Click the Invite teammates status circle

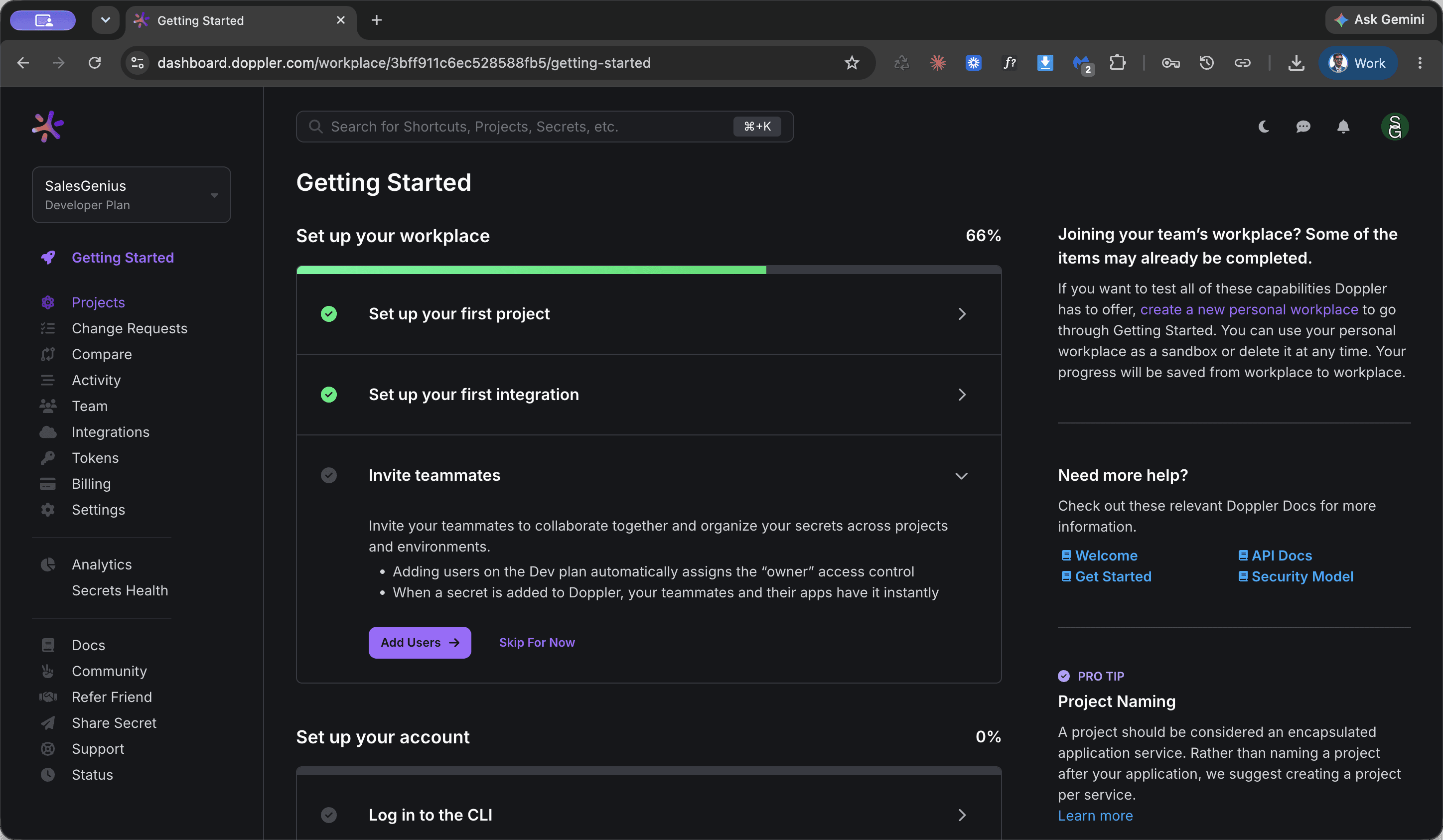point(329,475)
